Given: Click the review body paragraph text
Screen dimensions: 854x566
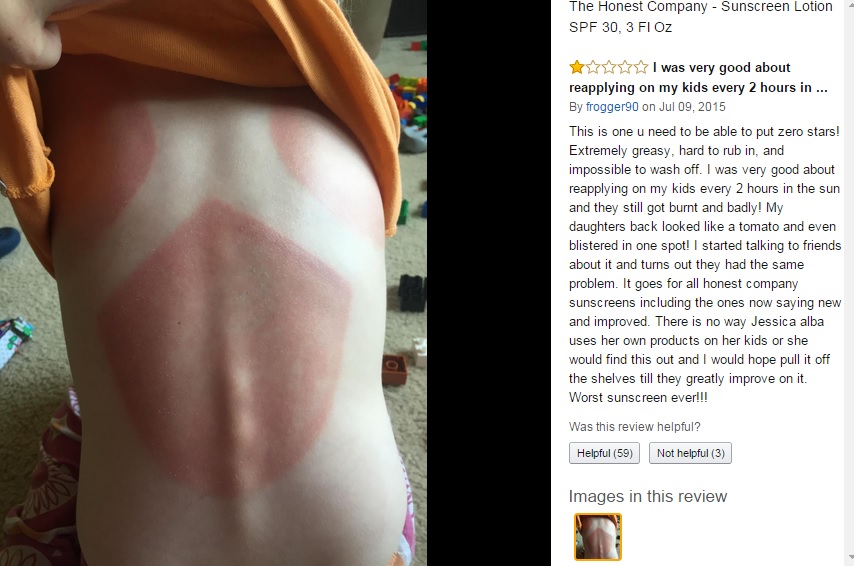Looking at the screenshot, I should tap(705, 264).
